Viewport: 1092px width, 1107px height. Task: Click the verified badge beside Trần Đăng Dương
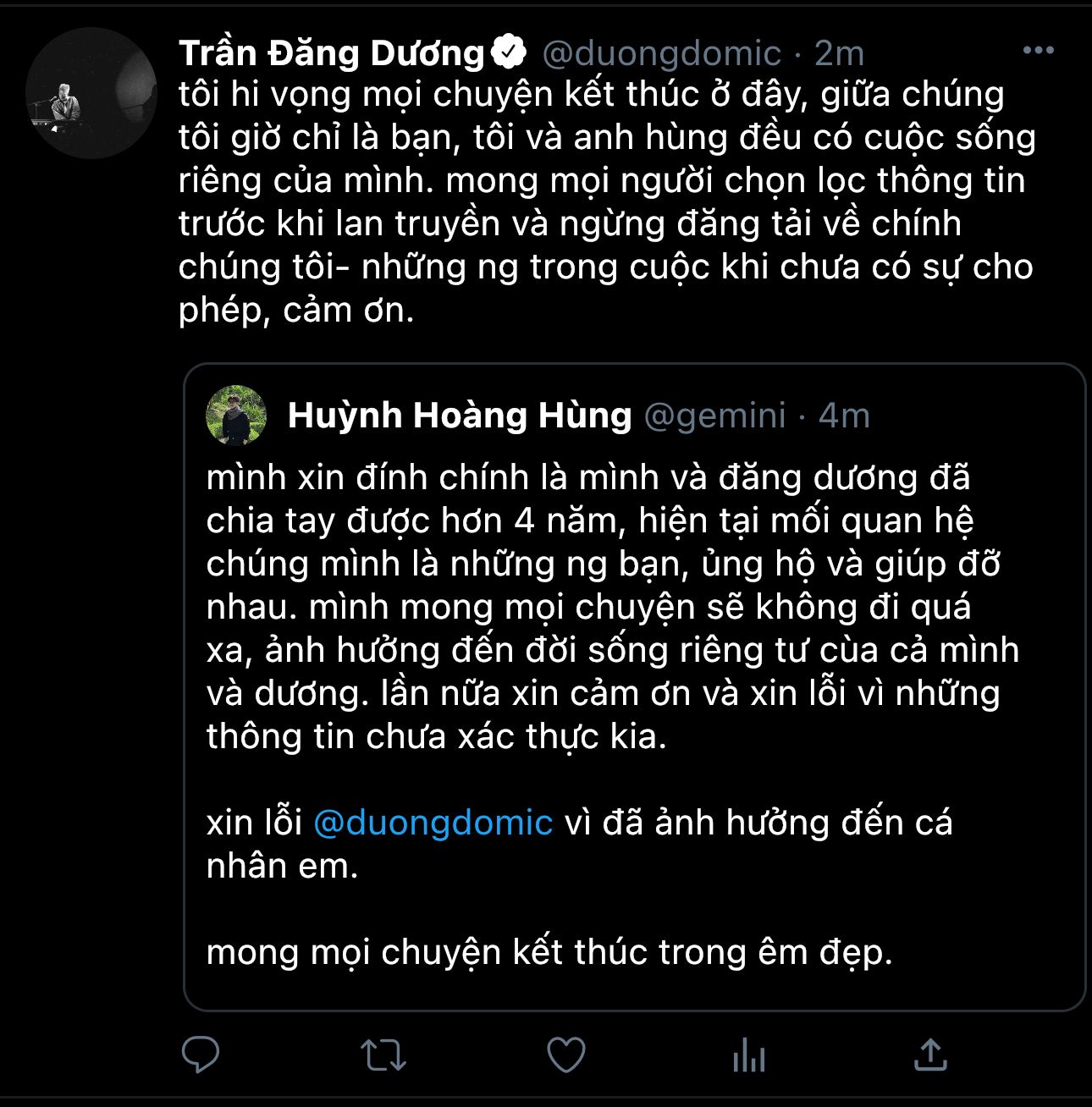[x=509, y=52]
